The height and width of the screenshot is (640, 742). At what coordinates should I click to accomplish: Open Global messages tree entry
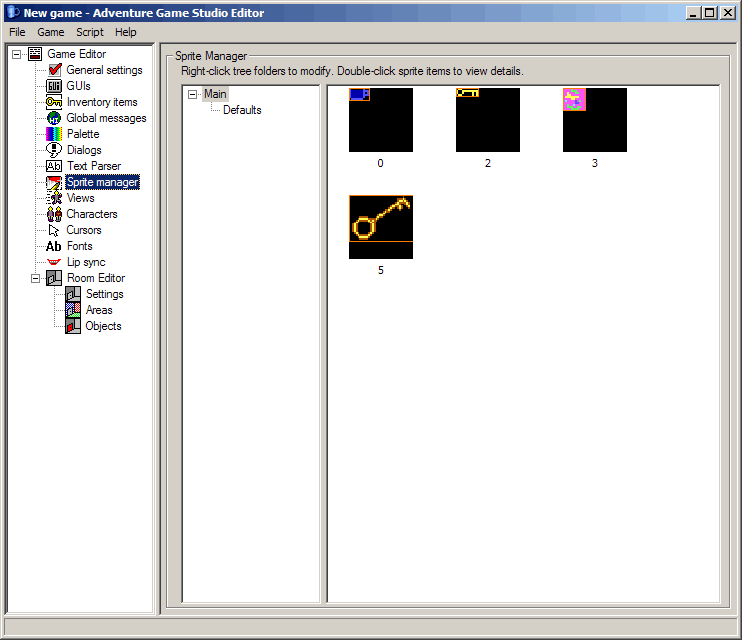(x=106, y=118)
